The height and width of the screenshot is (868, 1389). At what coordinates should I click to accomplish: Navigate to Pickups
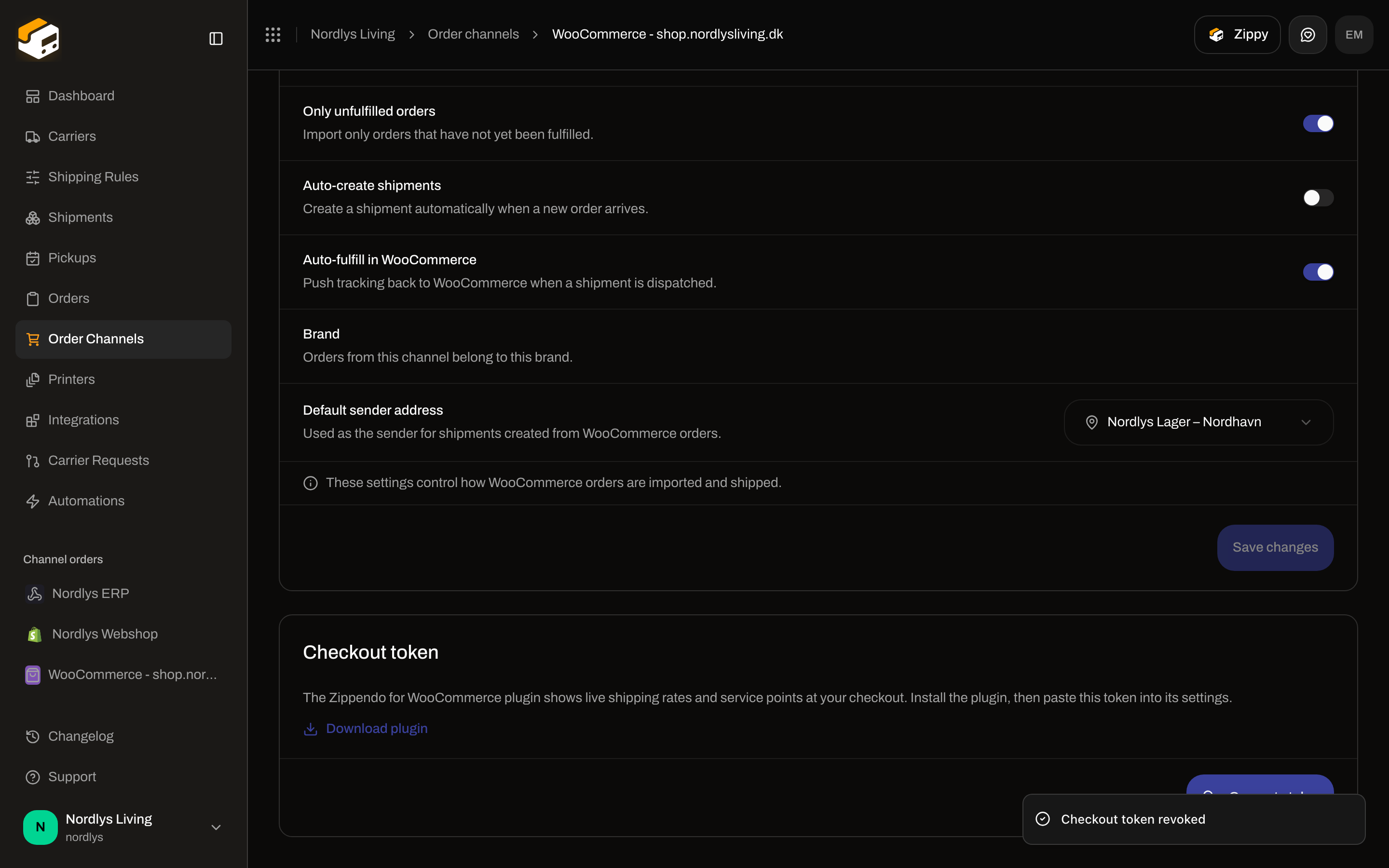(123, 258)
